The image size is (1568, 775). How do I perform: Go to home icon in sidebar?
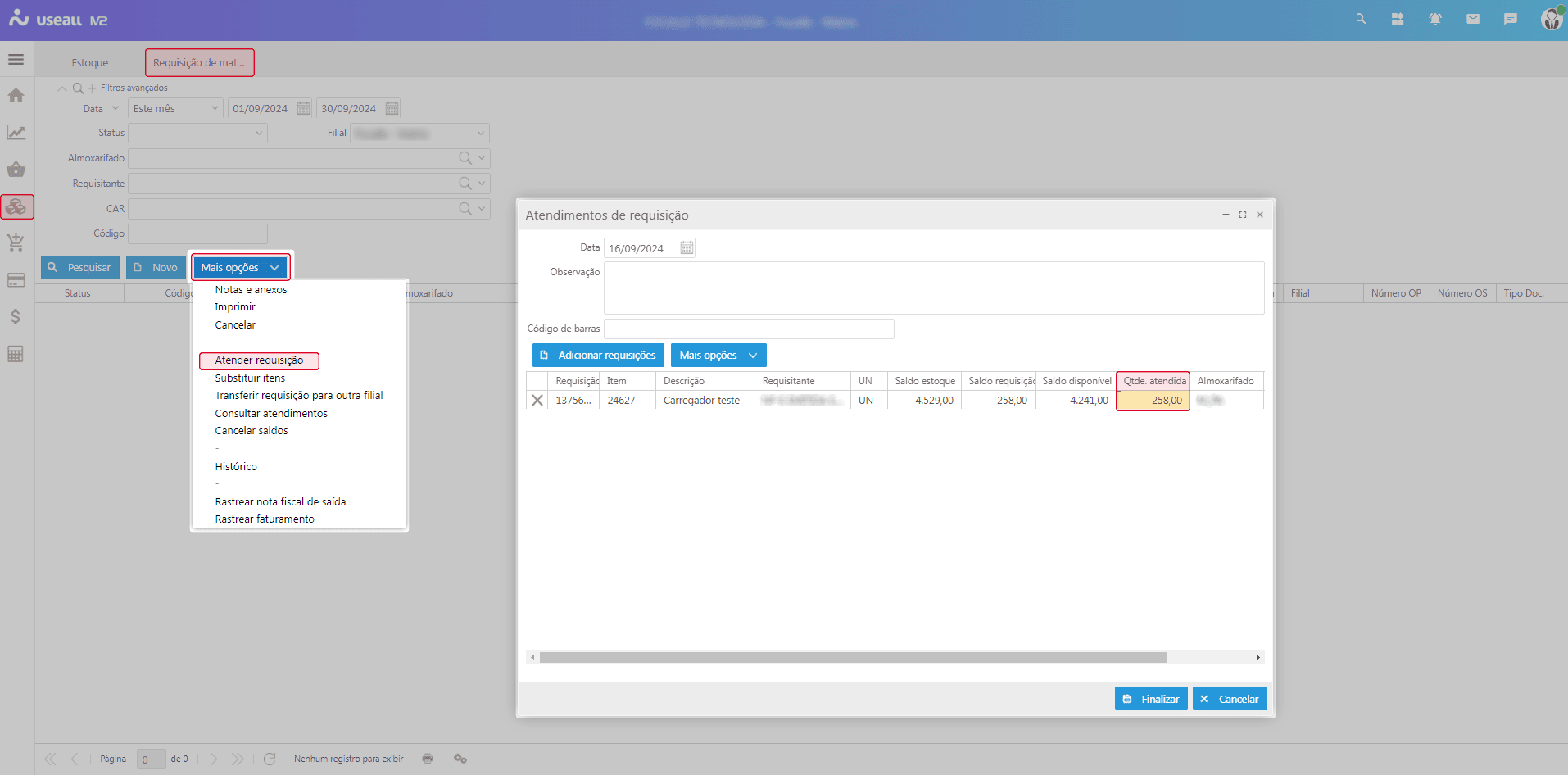click(16, 96)
